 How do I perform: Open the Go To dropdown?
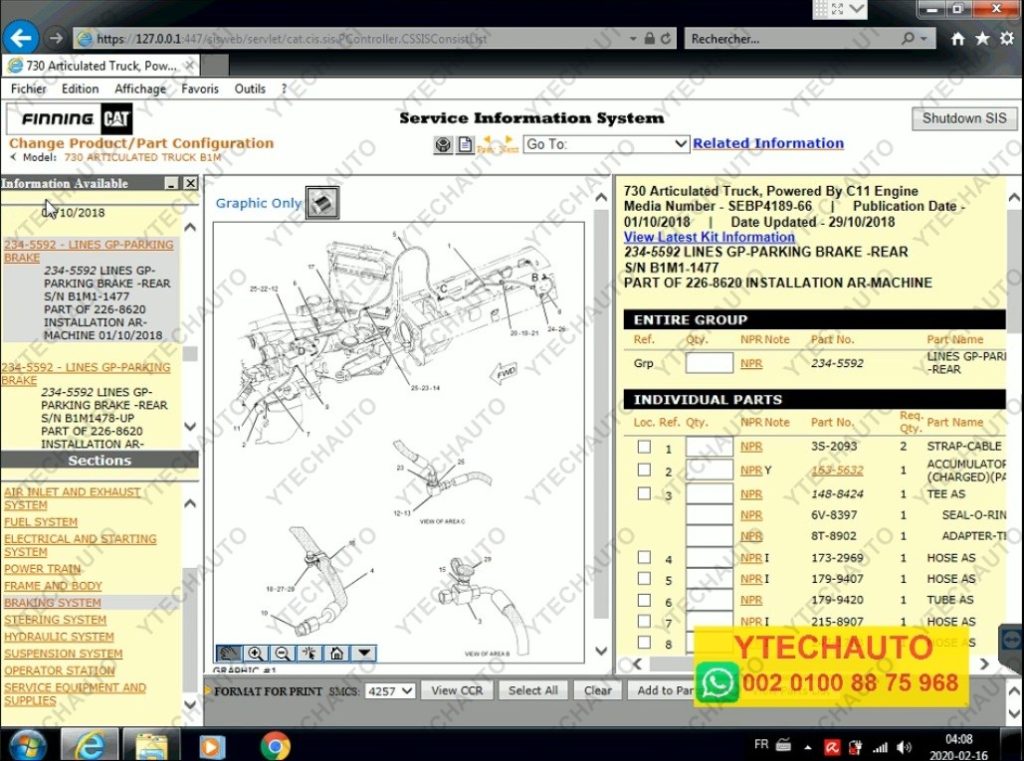tap(606, 144)
